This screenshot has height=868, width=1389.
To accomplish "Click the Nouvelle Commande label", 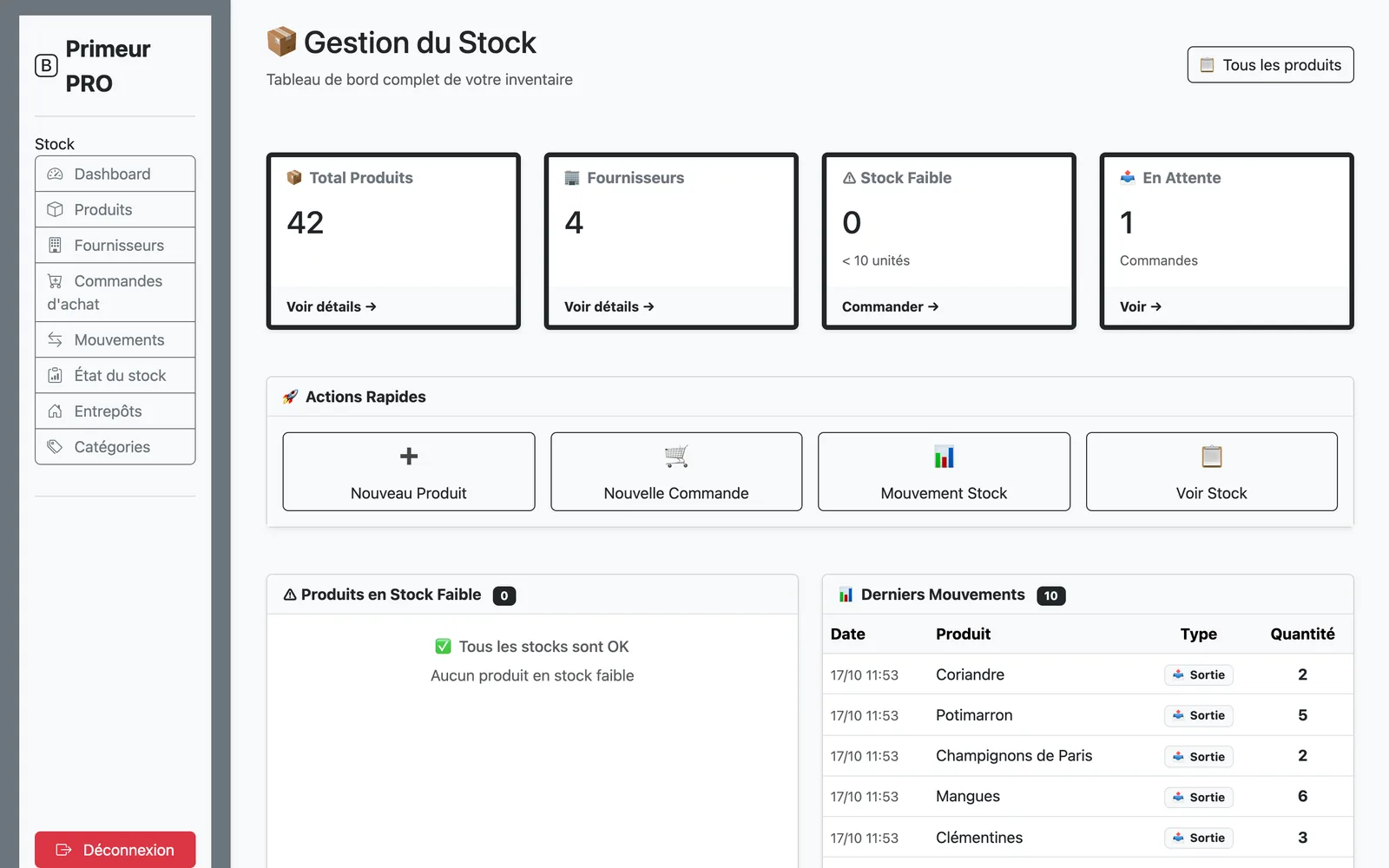I will point(676,493).
